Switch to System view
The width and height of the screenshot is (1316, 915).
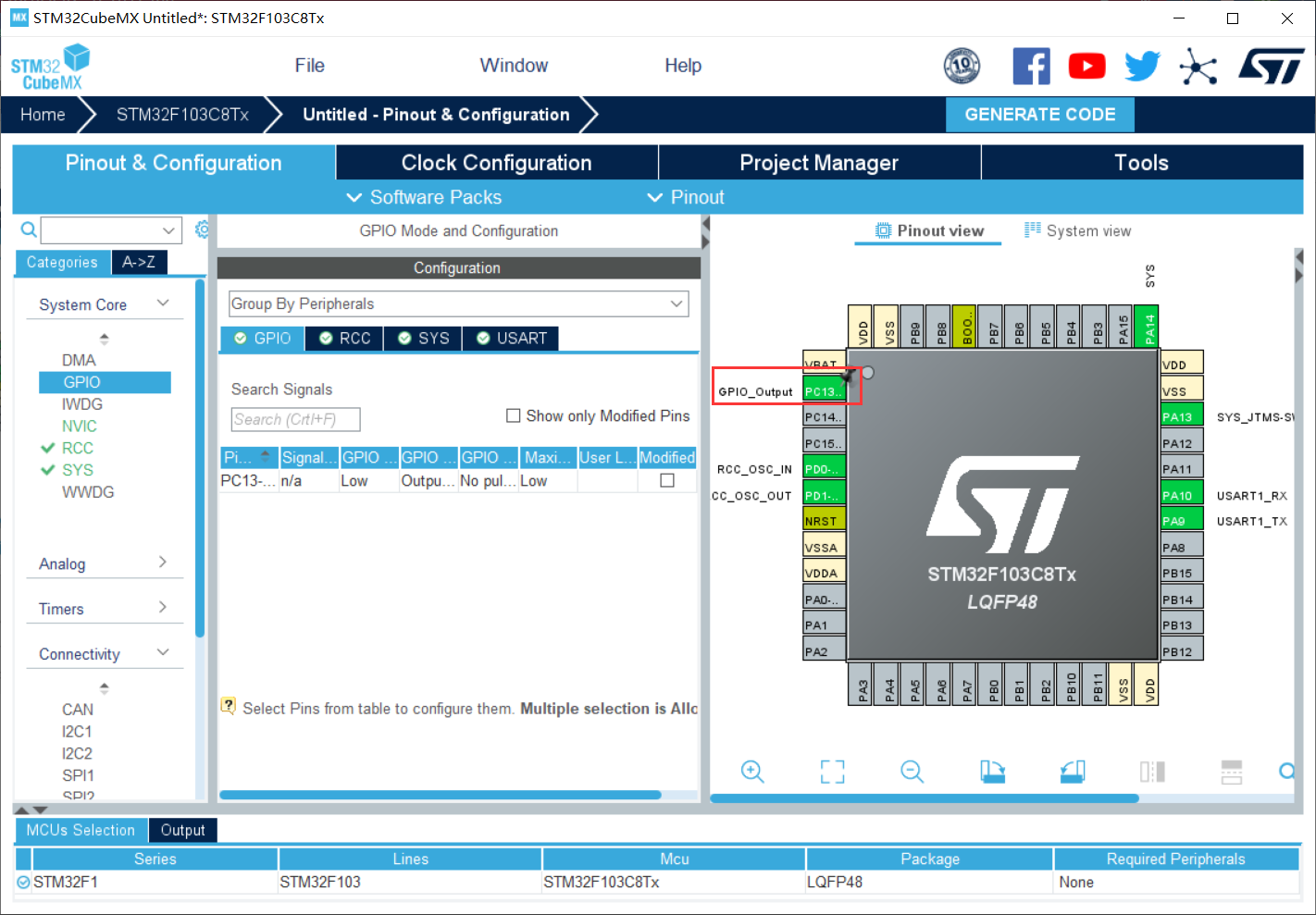1078,230
